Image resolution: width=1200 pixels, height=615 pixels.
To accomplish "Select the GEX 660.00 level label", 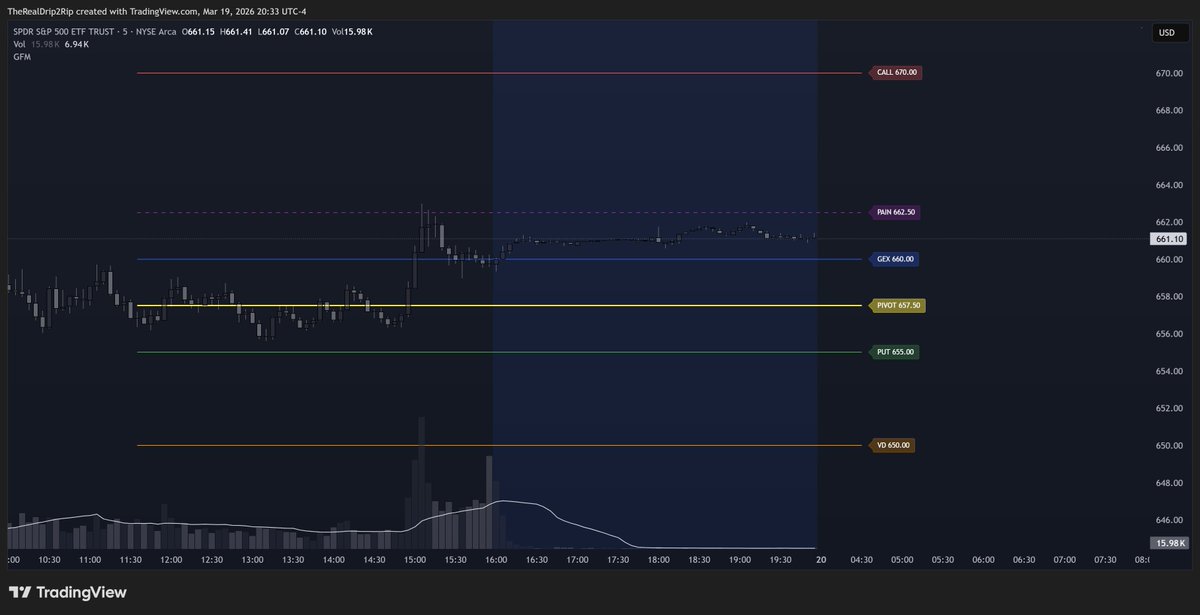I will point(894,259).
